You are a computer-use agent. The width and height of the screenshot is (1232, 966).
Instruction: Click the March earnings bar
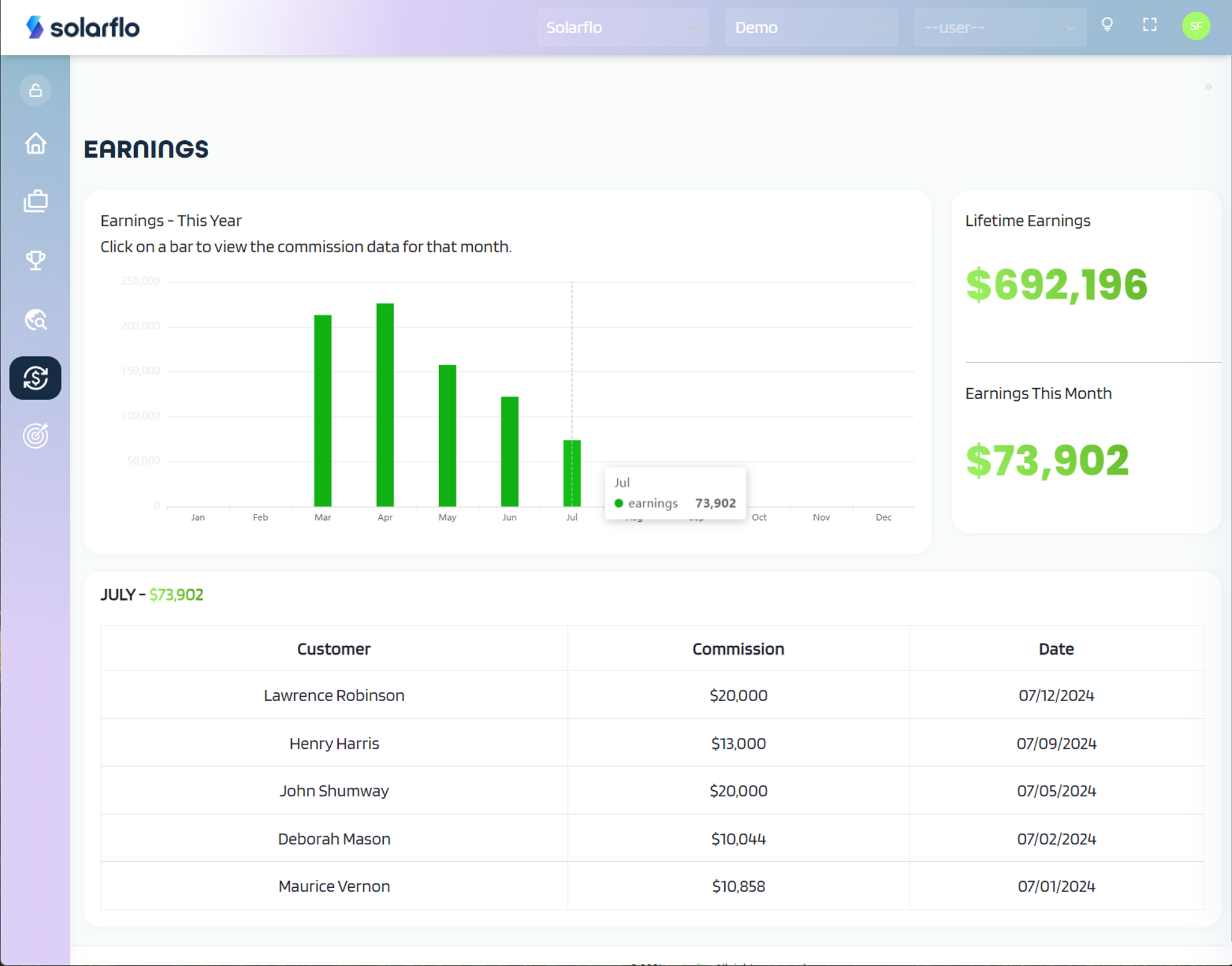pos(322,410)
